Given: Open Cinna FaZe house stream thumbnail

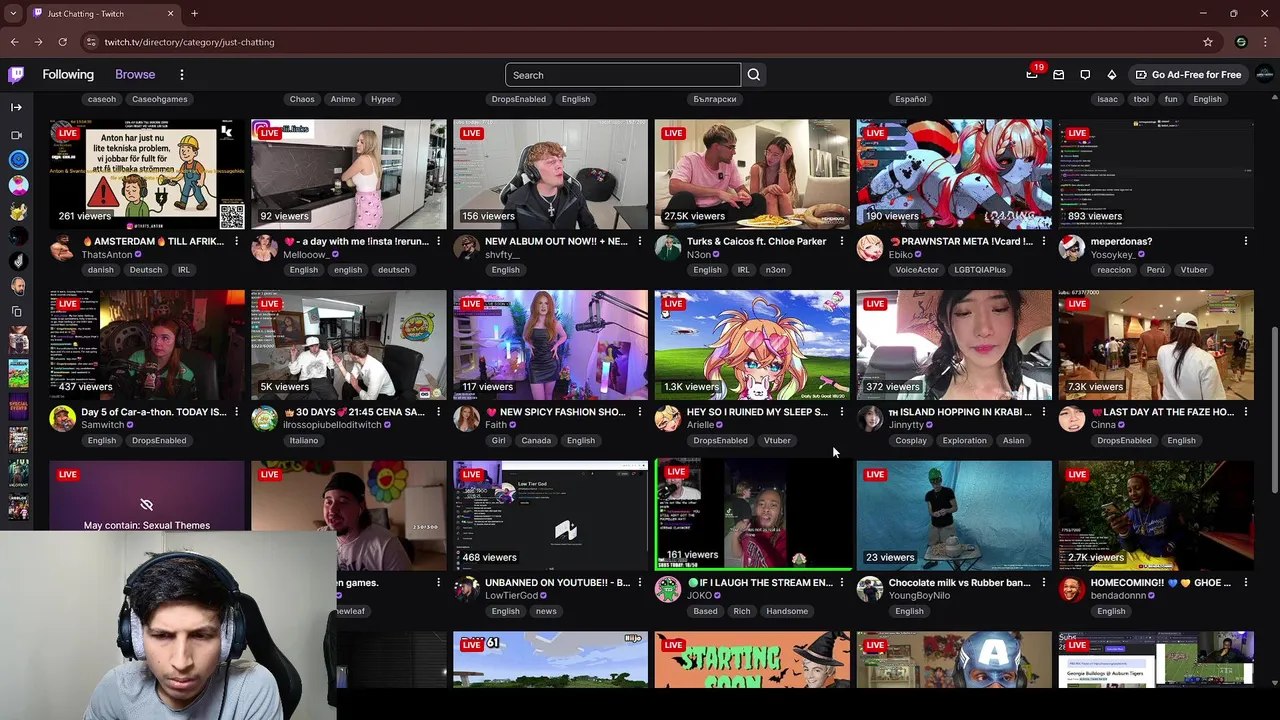Looking at the screenshot, I should [1156, 345].
